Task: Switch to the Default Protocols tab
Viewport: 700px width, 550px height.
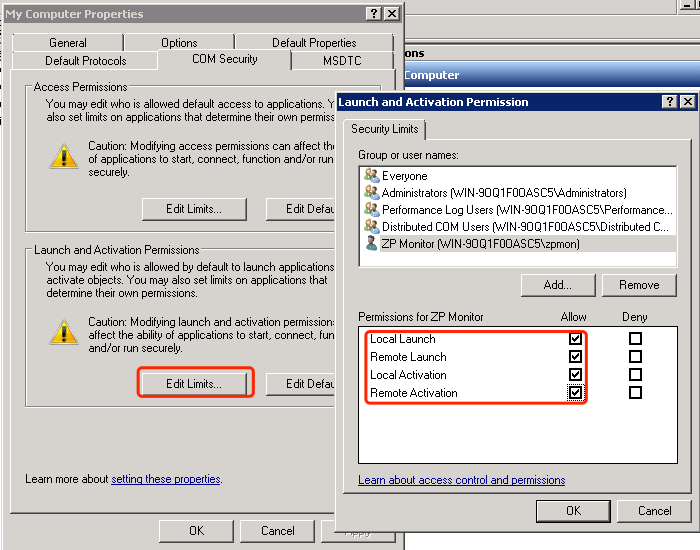Action: coord(86,61)
